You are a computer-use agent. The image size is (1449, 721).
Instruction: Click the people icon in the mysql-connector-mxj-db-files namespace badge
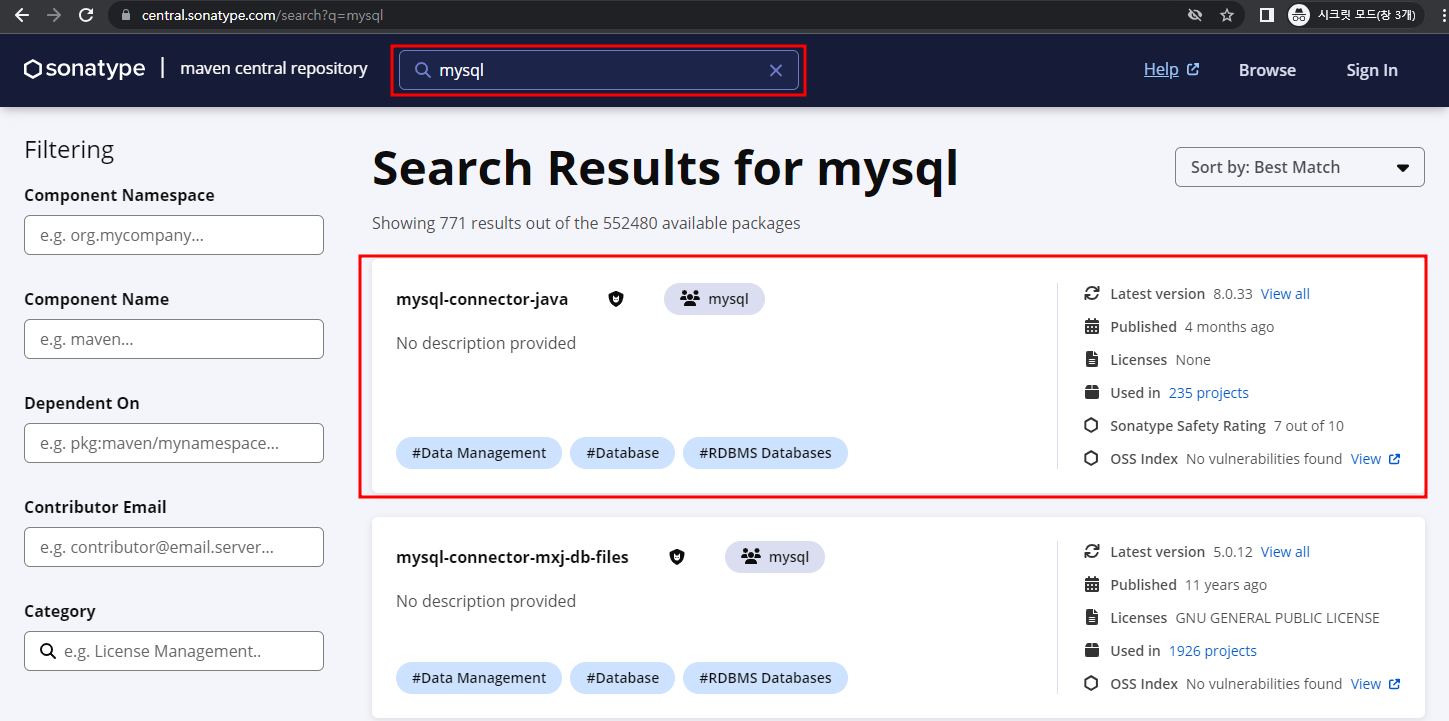click(x=750, y=556)
